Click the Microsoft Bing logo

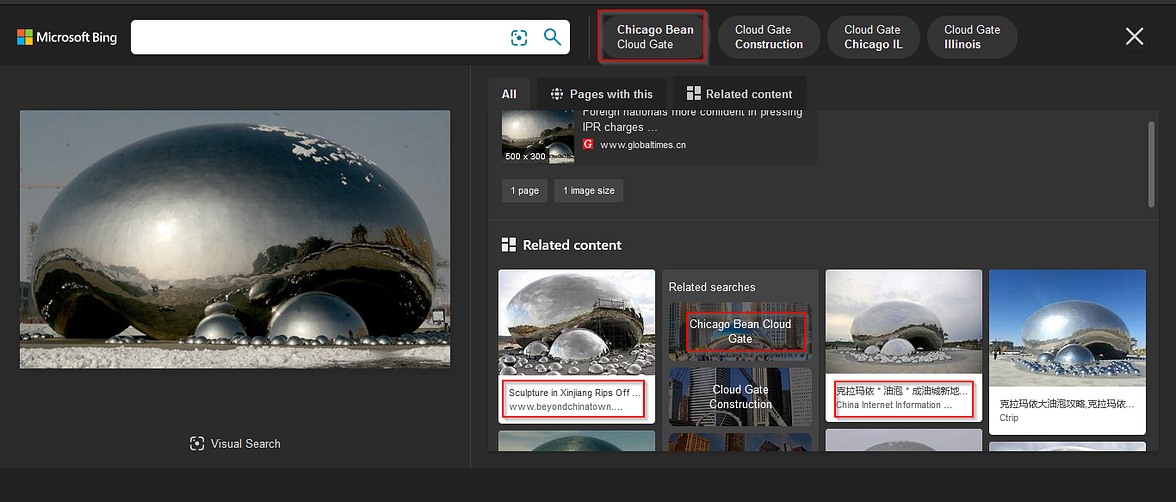click(67, 38)
